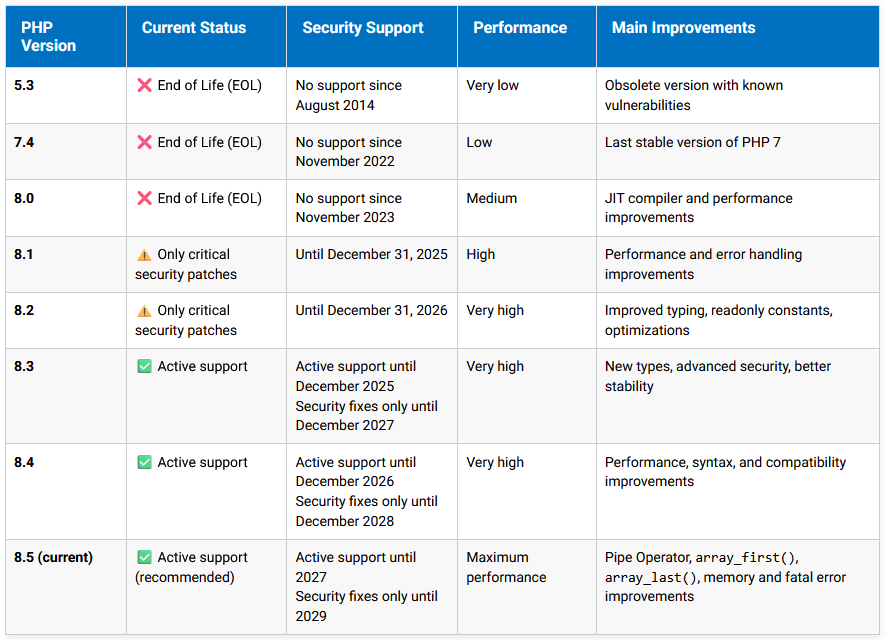Image resolution: width=886 pixels, height=640 pixels.
Task: Click the warning icon in PHP 8.1 row
Action: coord(144,255)
